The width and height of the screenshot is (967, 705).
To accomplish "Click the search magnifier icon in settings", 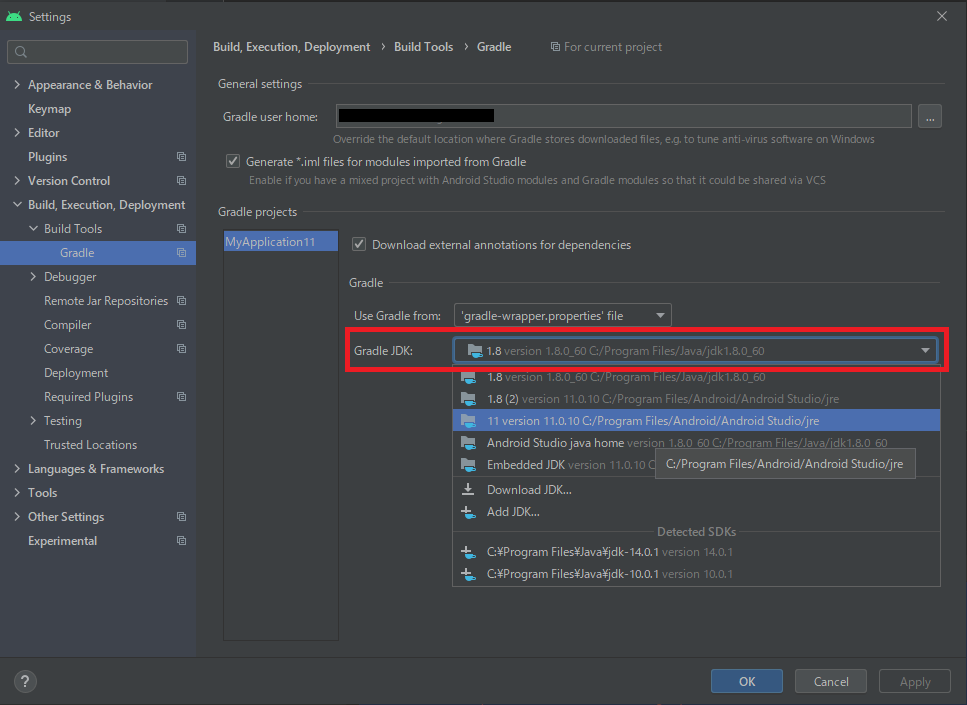I will click(x=21, y=52).
